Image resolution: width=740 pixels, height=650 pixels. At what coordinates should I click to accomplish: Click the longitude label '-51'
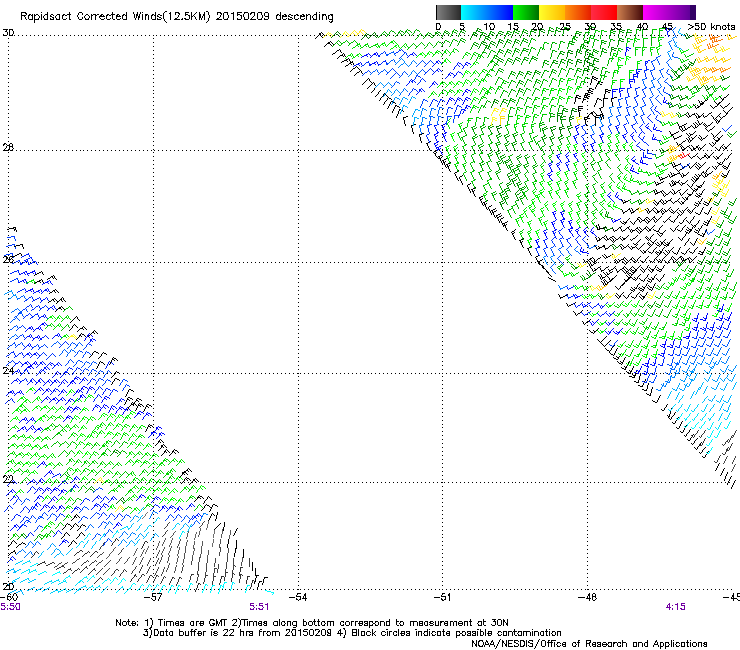tap(442, 597)
